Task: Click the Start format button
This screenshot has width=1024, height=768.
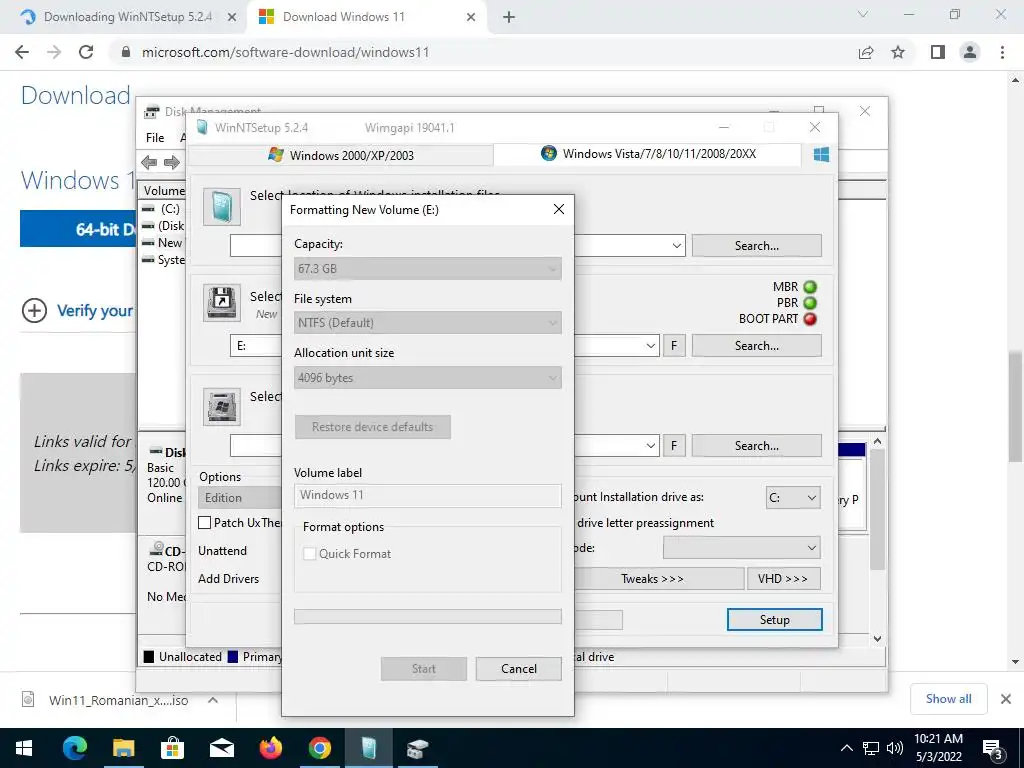Action: click(x=424, y=669)
